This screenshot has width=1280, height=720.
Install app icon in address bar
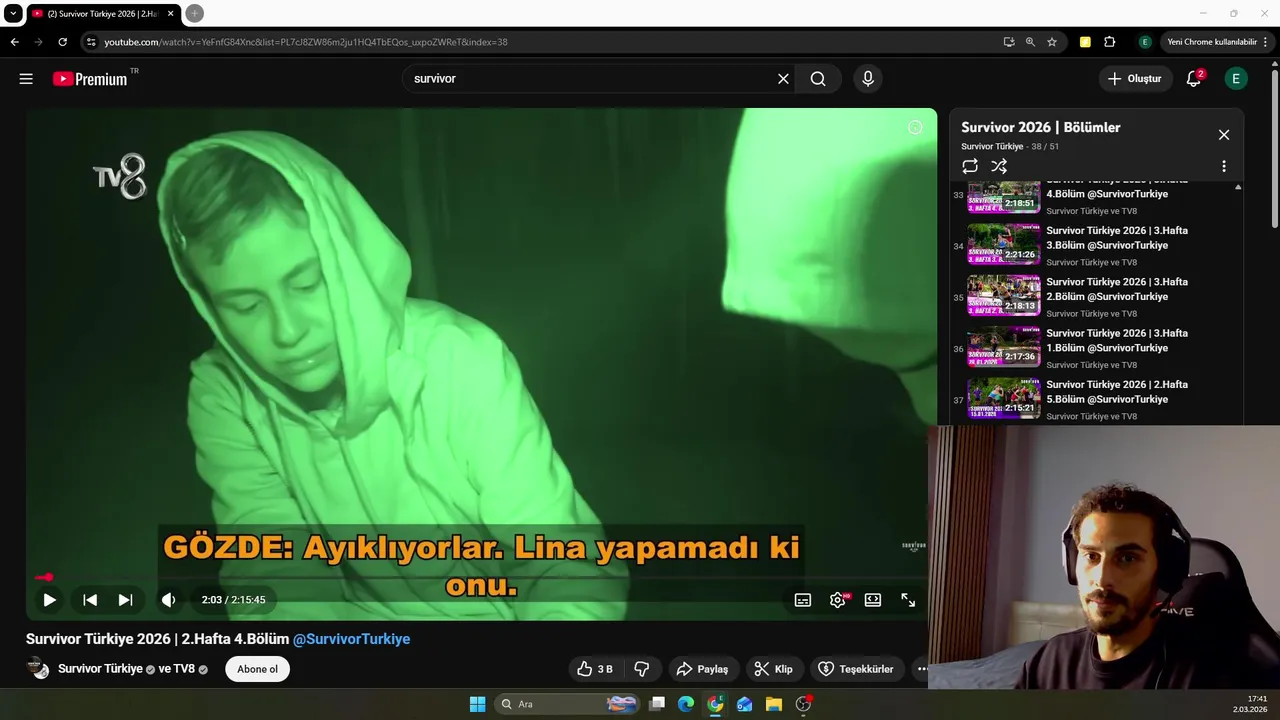[1009, 42]
